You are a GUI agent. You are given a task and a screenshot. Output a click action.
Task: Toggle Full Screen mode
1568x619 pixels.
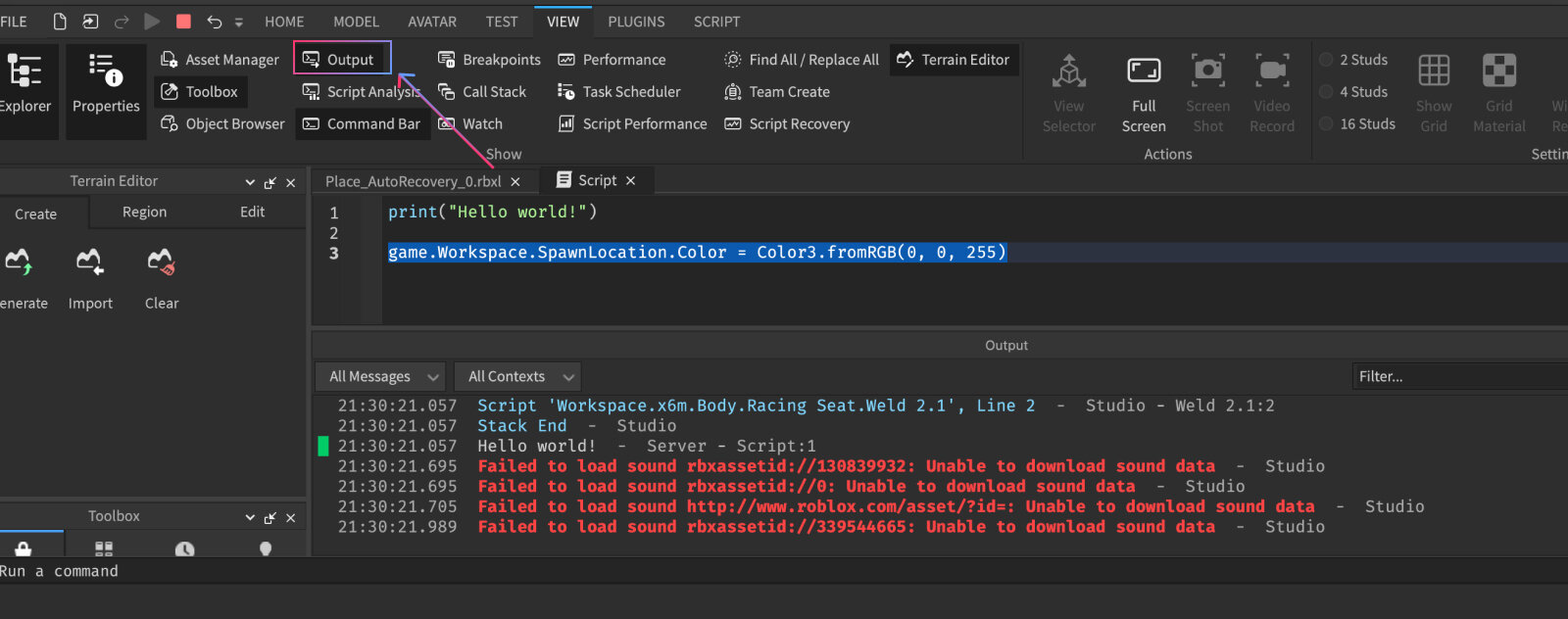tap(1144, 95)
